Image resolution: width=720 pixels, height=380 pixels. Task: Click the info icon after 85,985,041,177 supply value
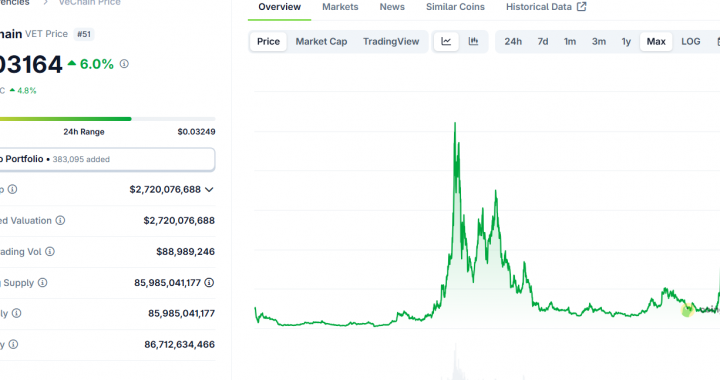pyautogui.click(x=209, y=283)
